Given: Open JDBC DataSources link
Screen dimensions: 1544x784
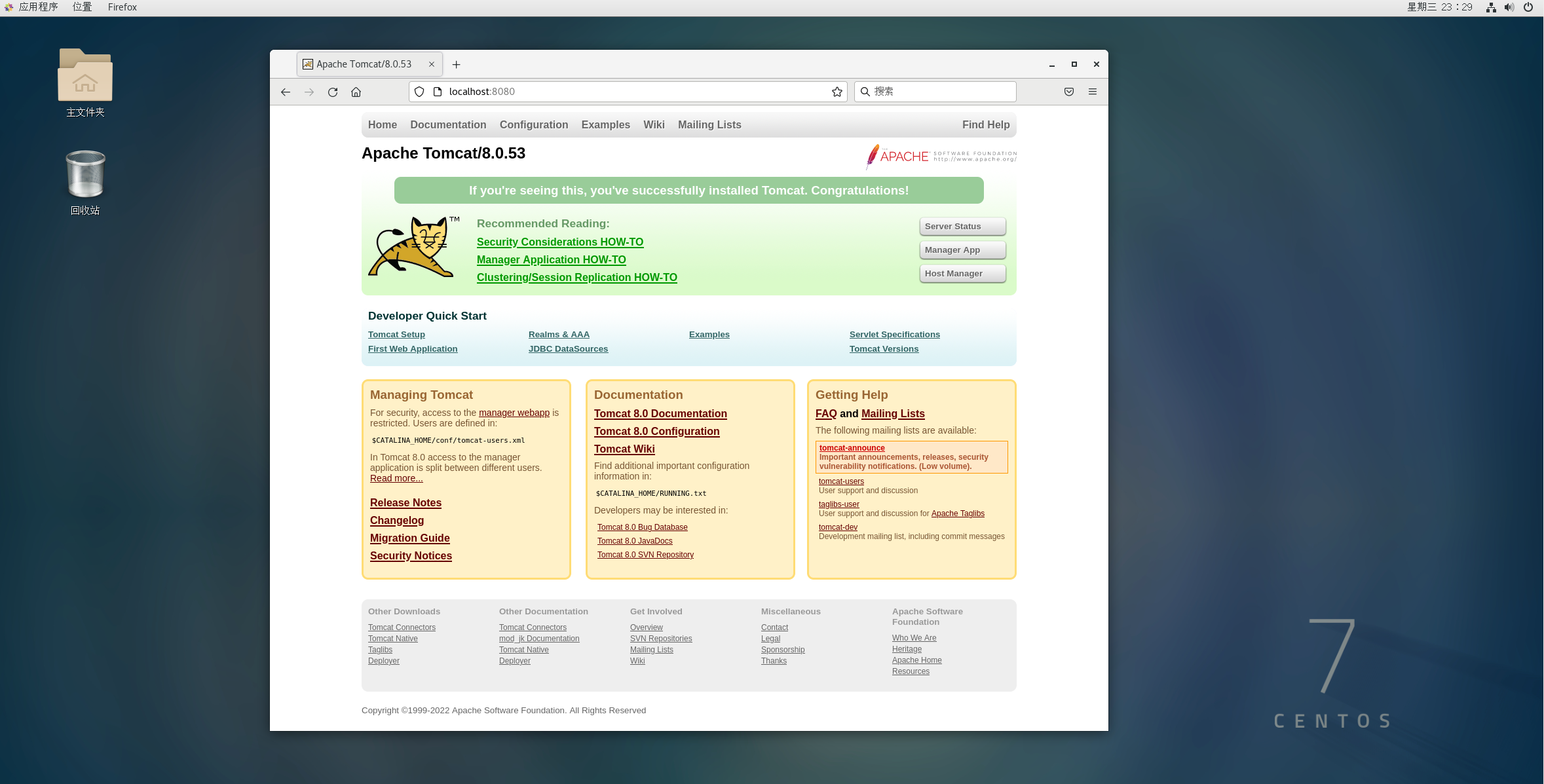Looking at the screenshot, I should click(x=568, y=349).
